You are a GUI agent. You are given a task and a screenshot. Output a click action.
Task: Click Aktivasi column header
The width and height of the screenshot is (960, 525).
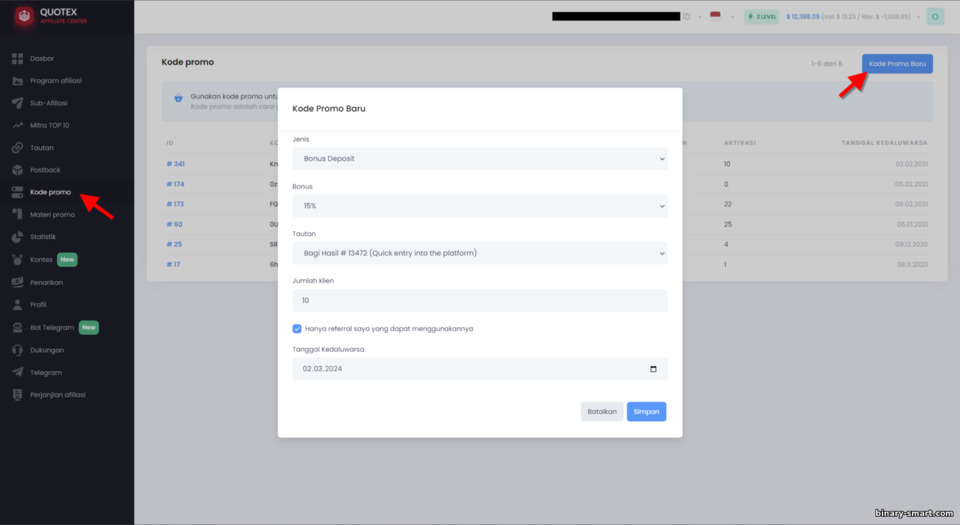[740, 143]
